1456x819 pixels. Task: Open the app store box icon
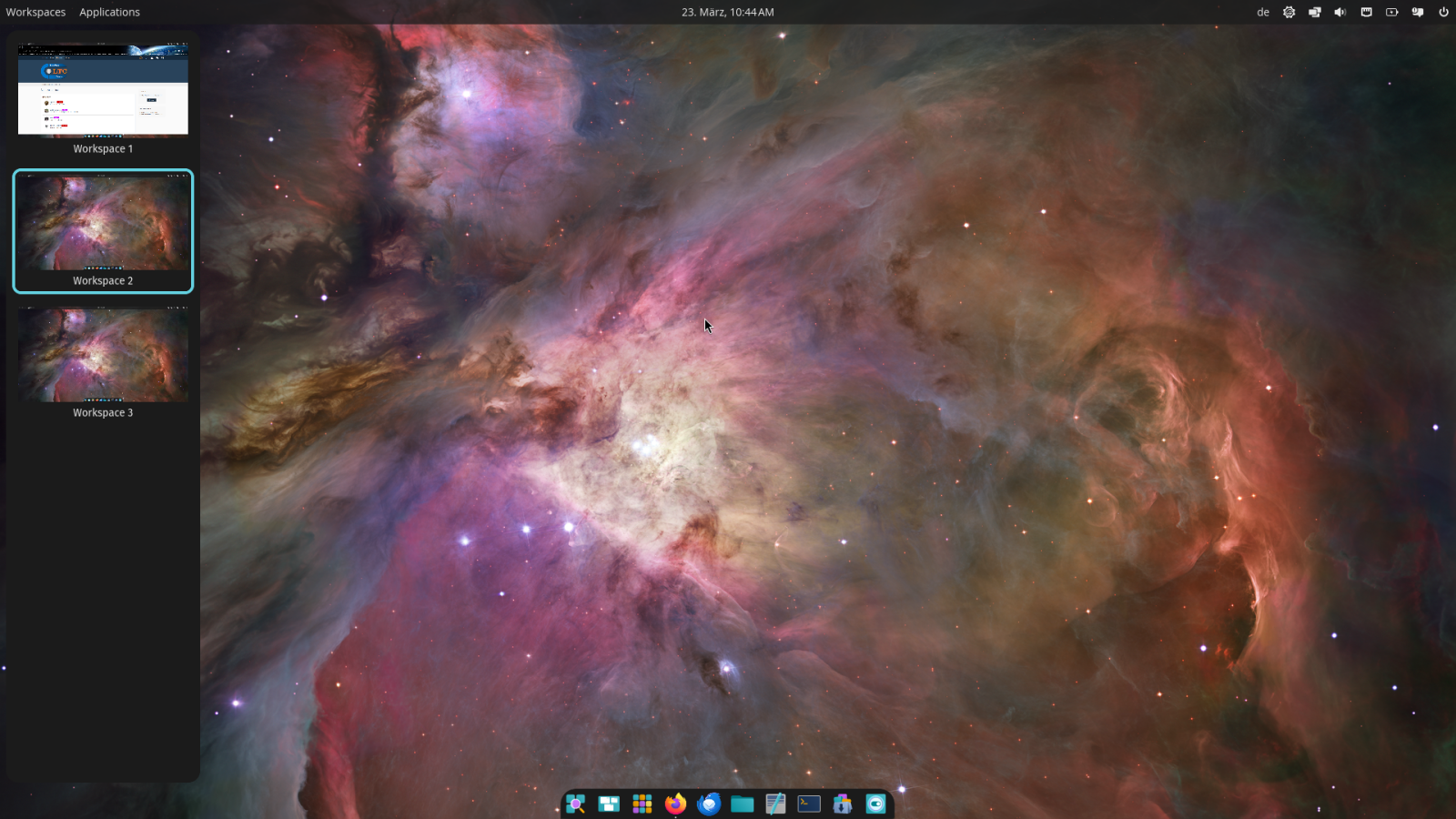(x=843, y=804)
